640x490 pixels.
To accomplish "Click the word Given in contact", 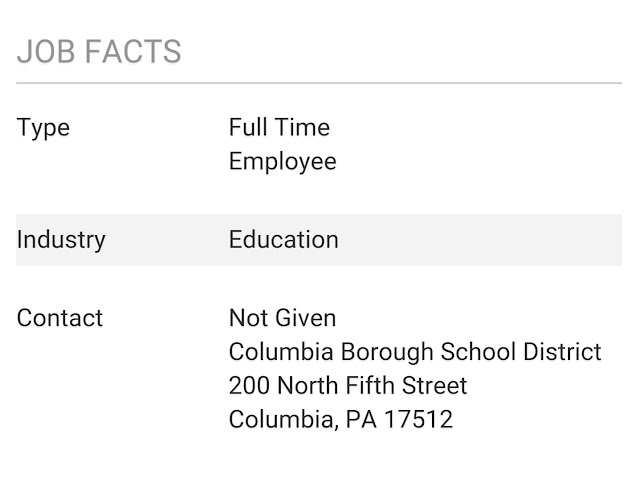I will [306, 318].
